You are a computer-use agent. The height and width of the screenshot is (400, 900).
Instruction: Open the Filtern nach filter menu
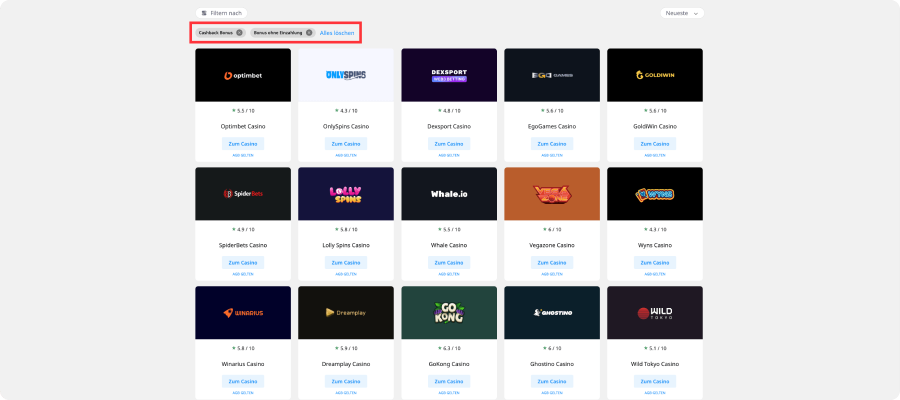tap(221, 13)
